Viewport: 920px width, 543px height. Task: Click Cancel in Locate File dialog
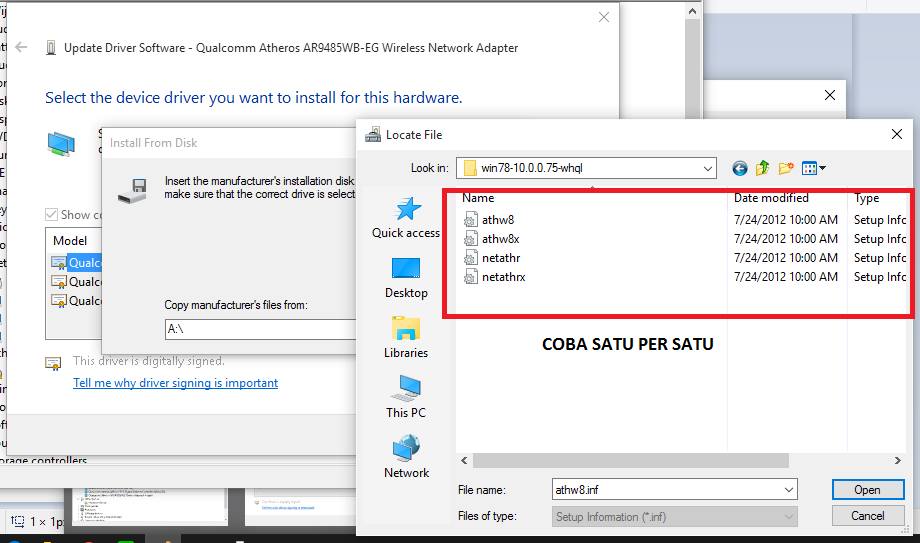click(868, 515)
